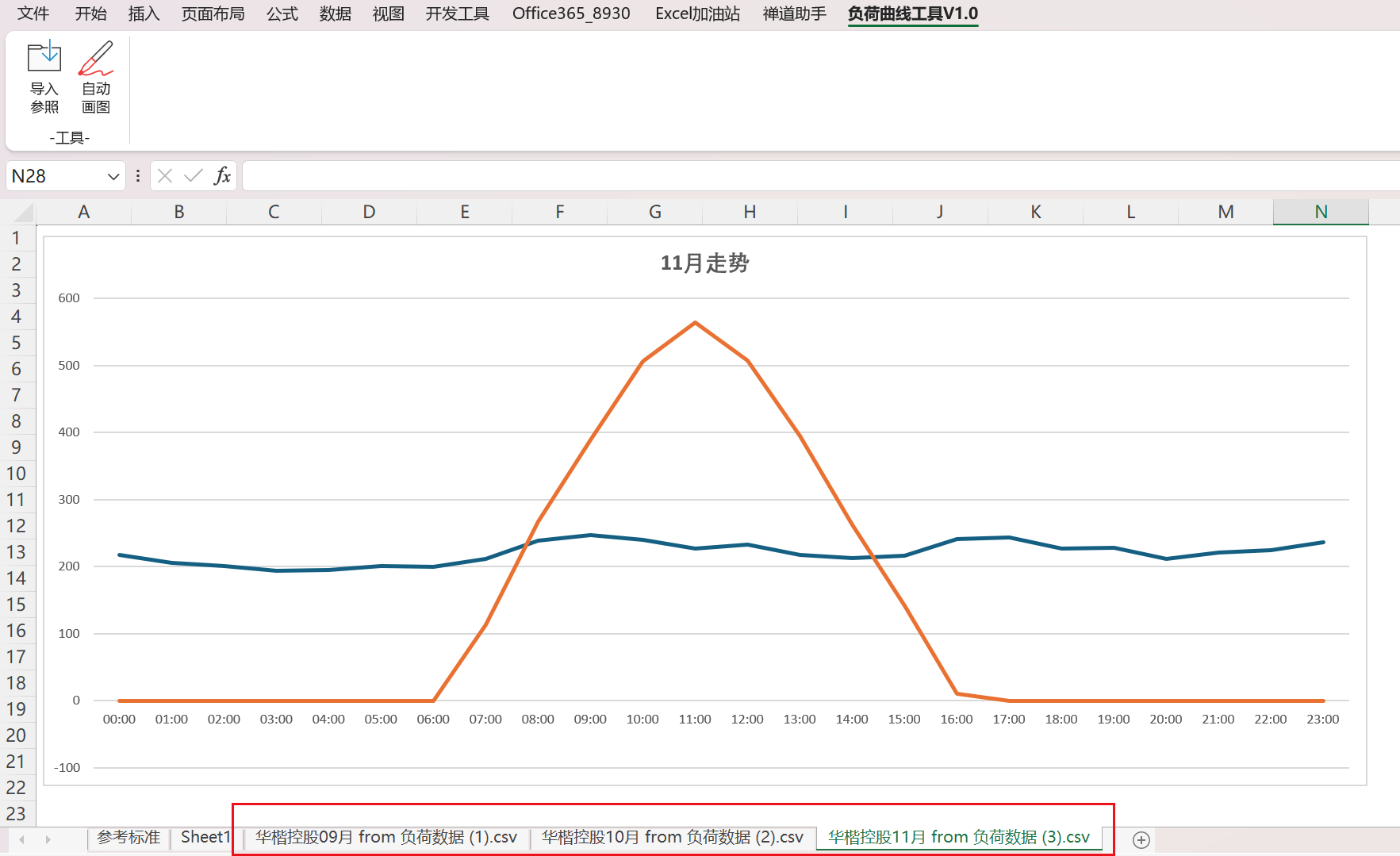Open the 文件 menu

pyautogui.click(x=33, y=13)
